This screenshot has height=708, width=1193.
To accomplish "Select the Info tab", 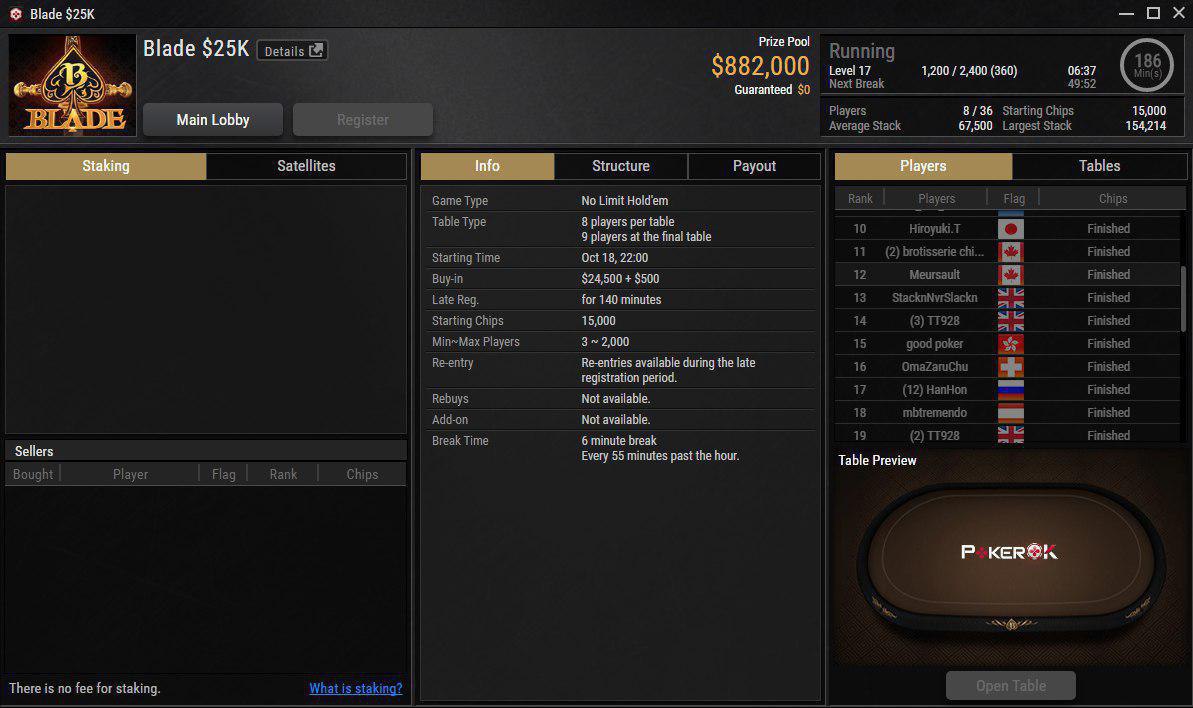I will [487, 166].
